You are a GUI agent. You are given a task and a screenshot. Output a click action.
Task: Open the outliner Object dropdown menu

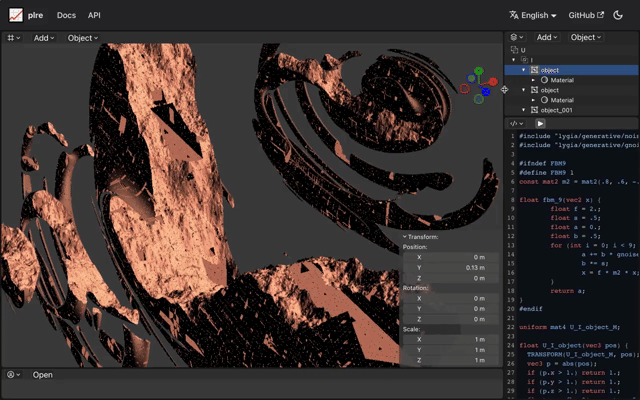586,38
